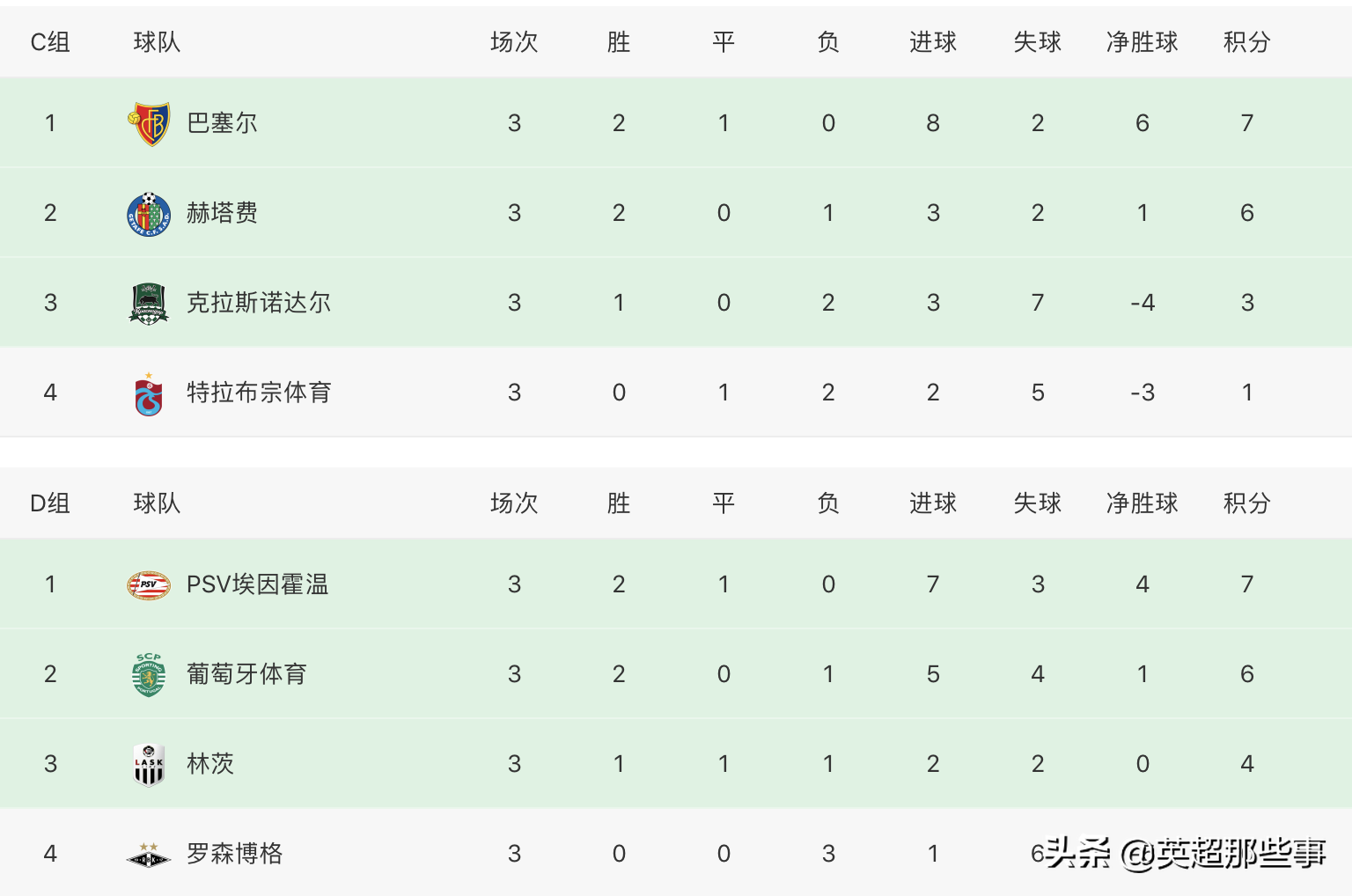Click the Trabzonspor club crest

[x=149, y=393]
